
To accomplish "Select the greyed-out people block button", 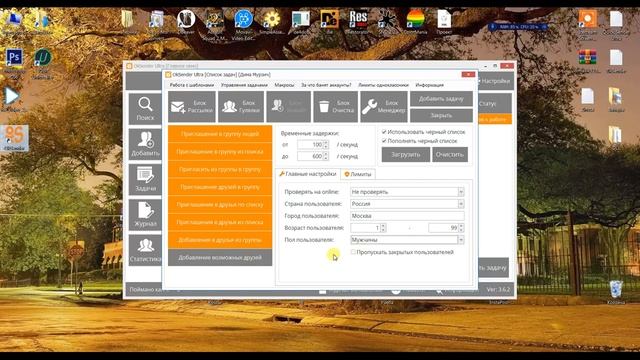I will point(289,107).
